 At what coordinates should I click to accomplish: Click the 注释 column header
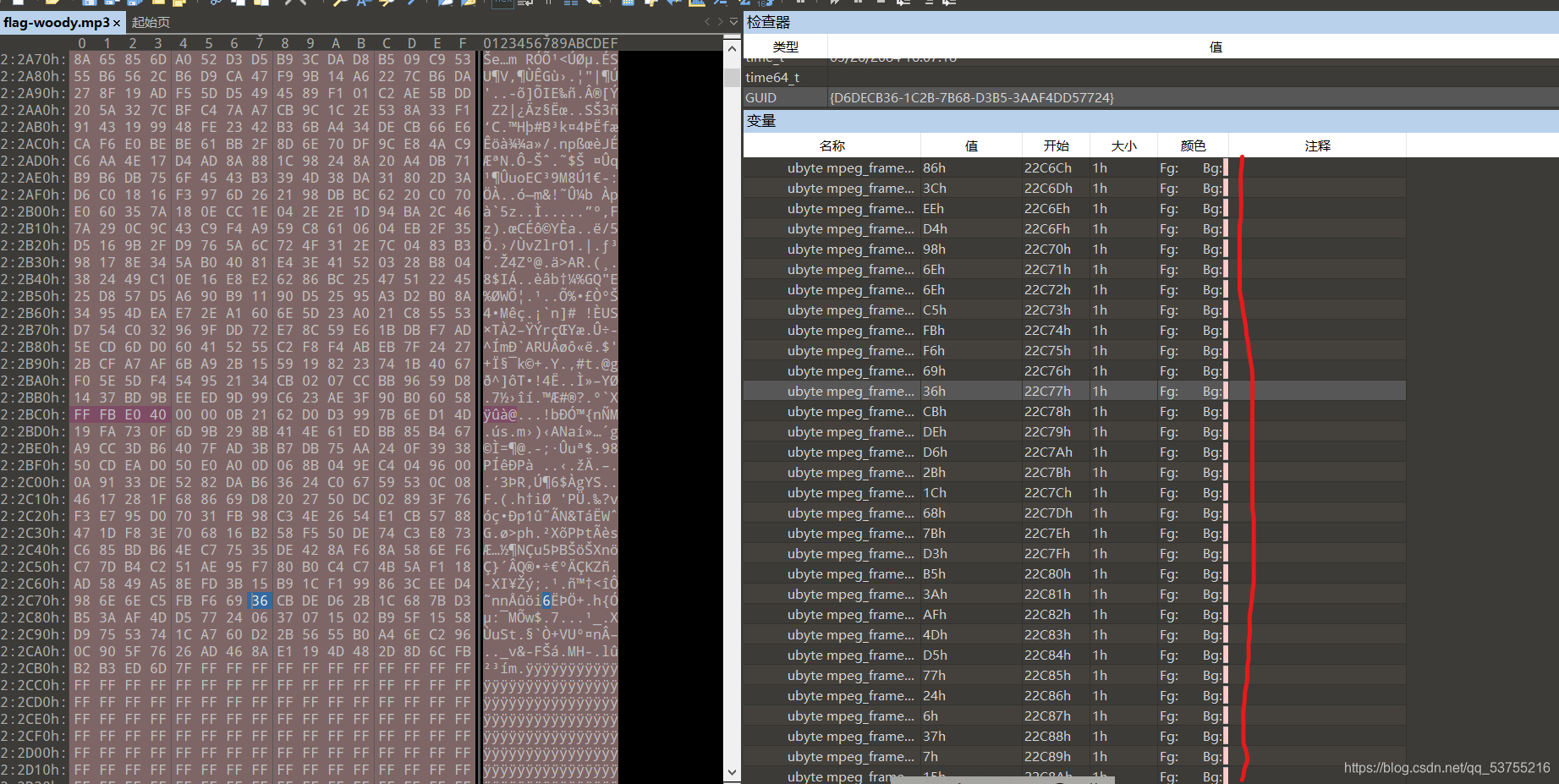pos(1317,146)
